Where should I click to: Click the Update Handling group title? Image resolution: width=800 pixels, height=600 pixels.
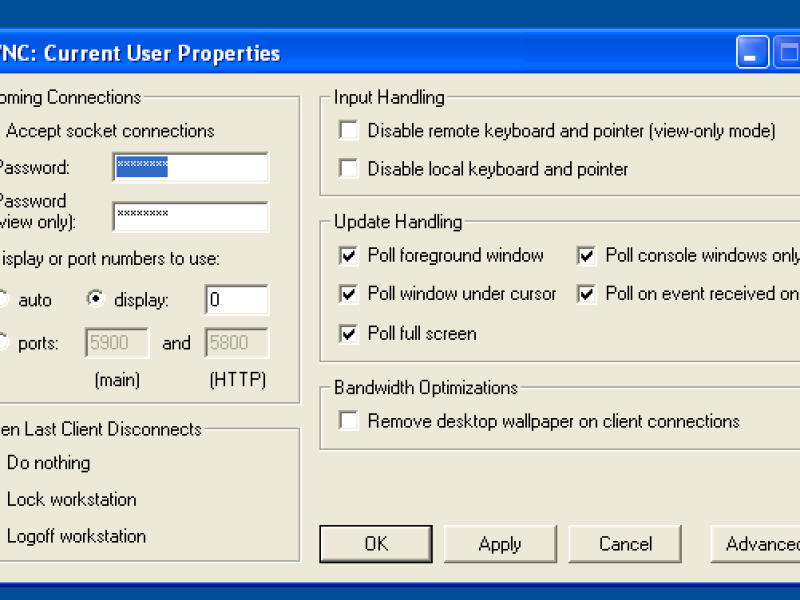(x=398, y=221)
